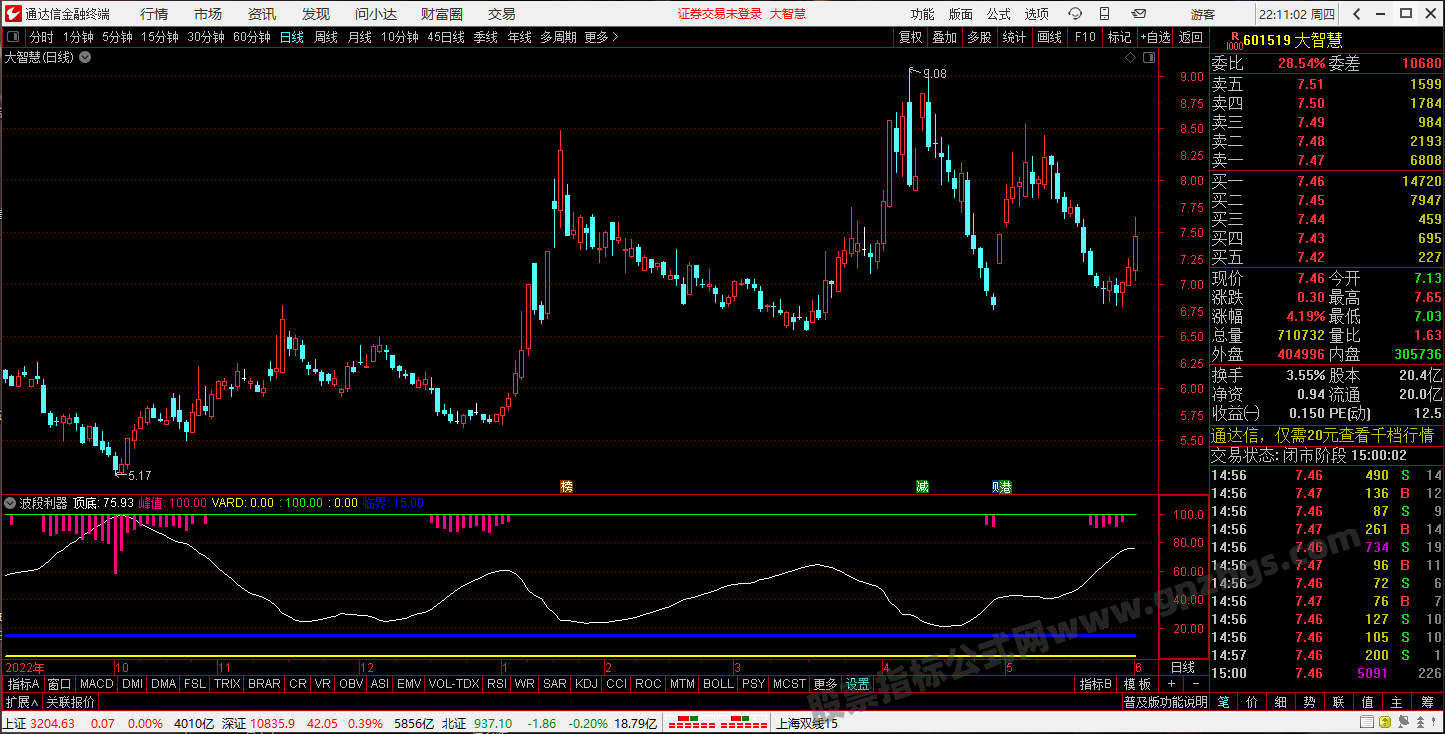
Task: Open the 公式 menu
Action: click(x=999, y=14)
